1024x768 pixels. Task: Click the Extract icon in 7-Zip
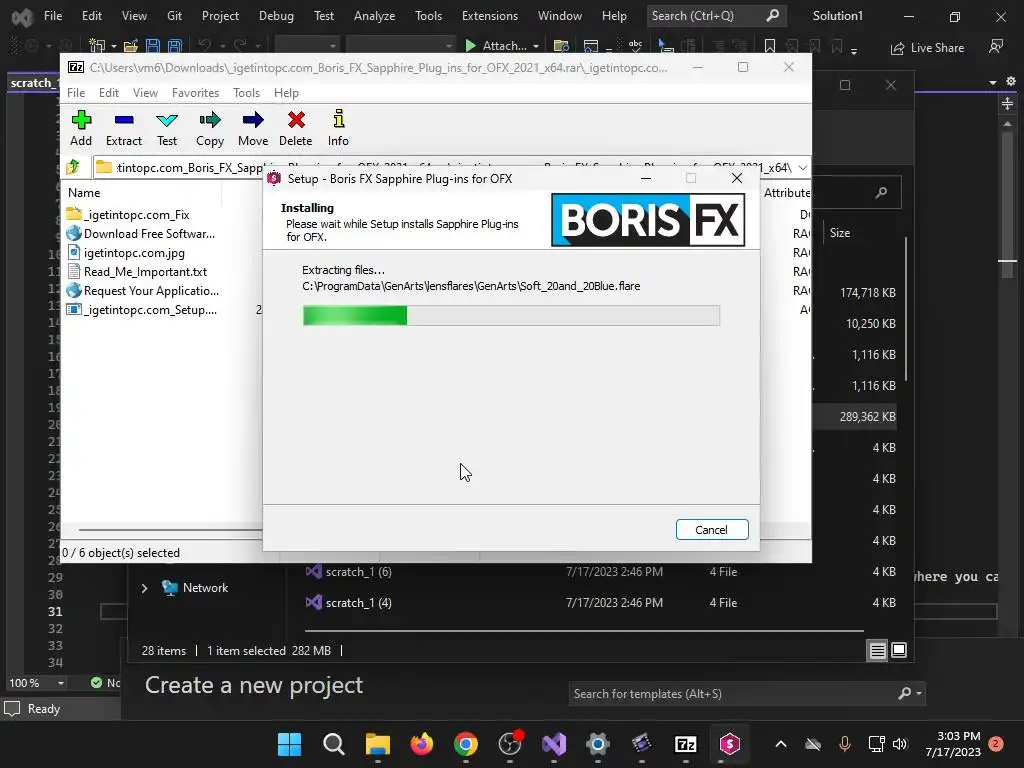[x=123, y=128]
